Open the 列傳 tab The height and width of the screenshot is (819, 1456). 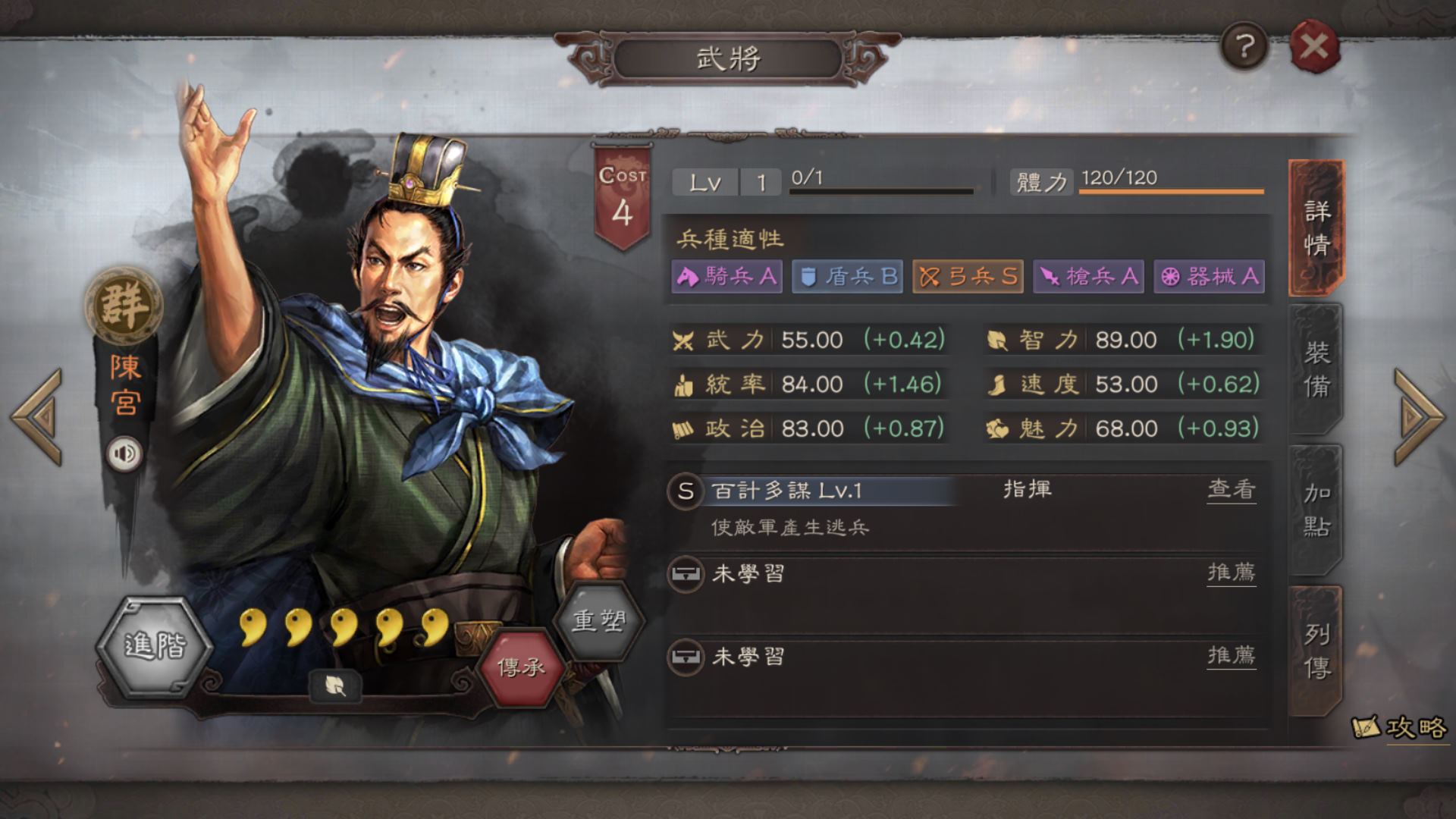point(1316,651)
